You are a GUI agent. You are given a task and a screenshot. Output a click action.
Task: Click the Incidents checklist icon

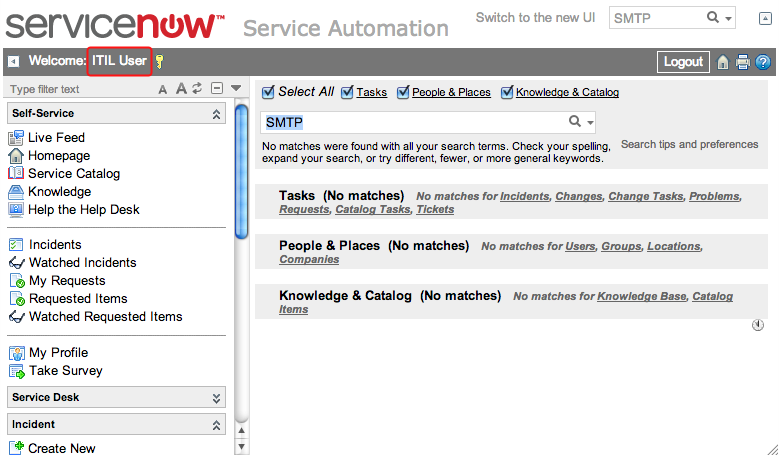point(16,244)
